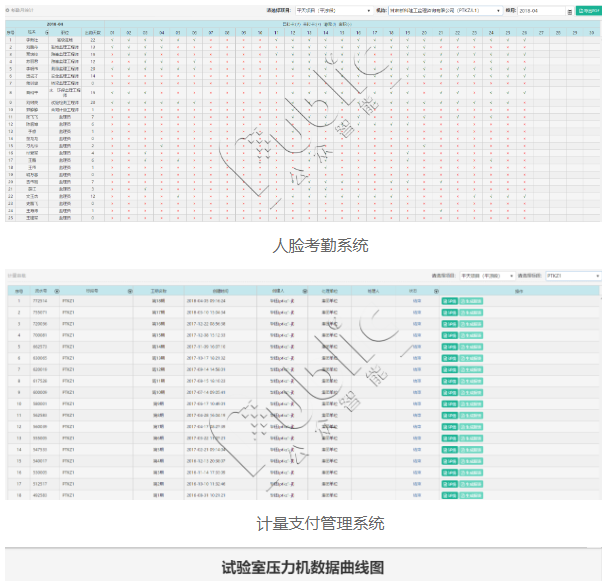Click the 出勤天数 column header
Screen dimensions: 602x581
coord(91,33)
